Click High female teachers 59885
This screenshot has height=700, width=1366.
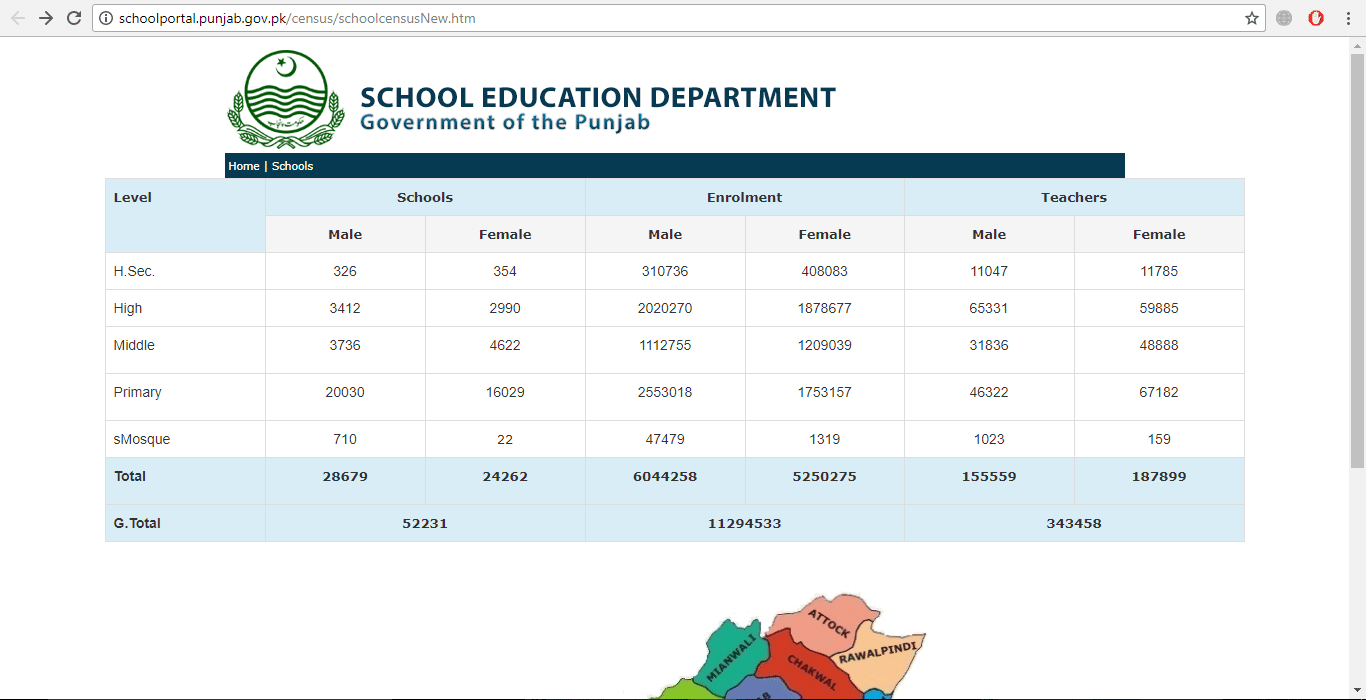tap(1159, 308)
